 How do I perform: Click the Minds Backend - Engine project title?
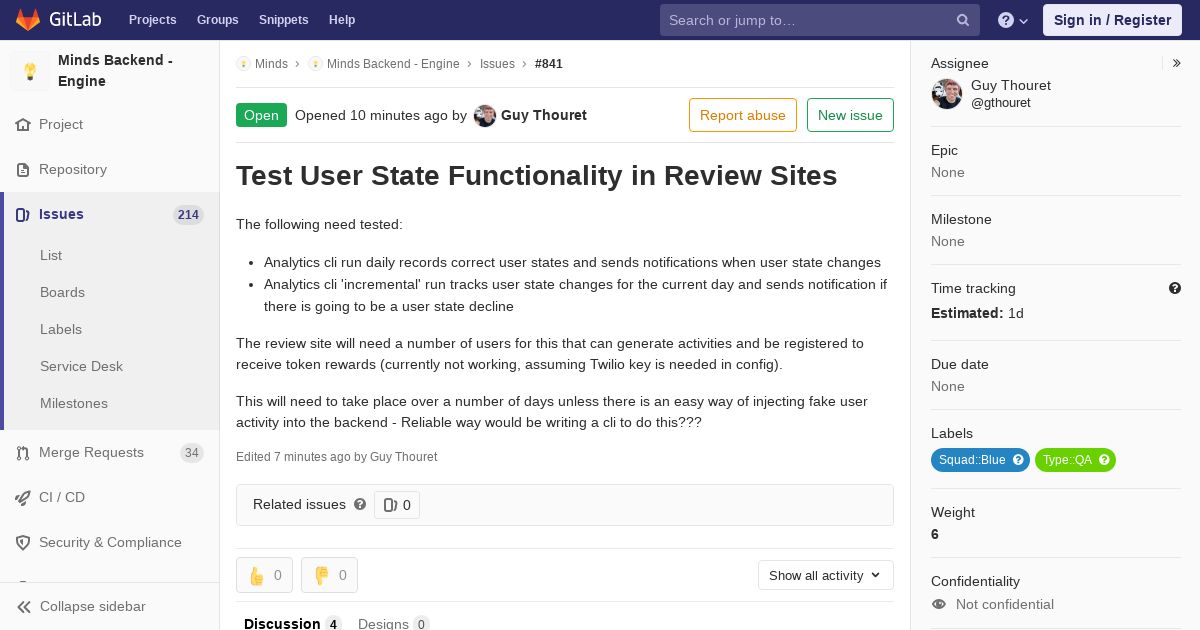point(115,71)
